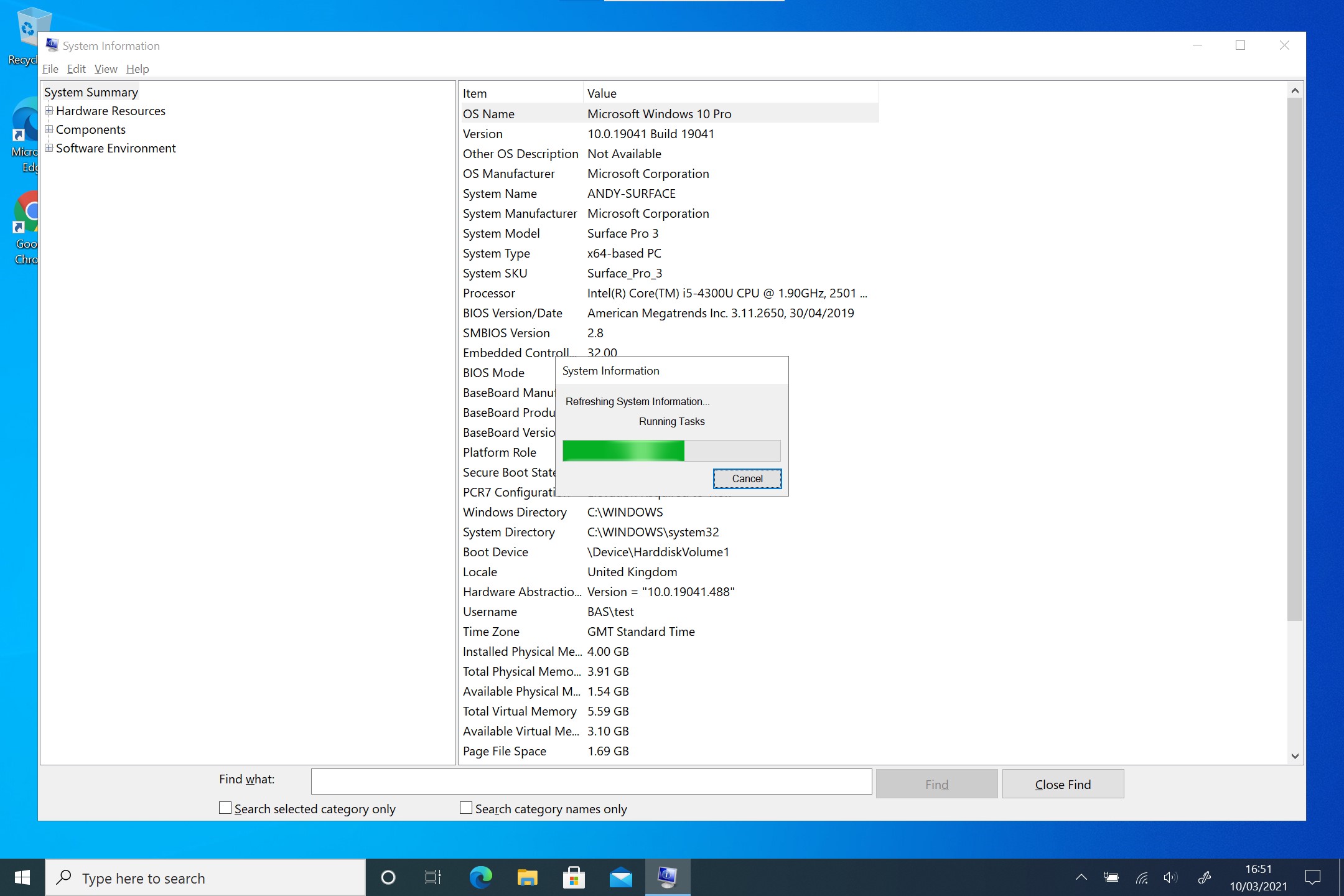The height and width of the screenshot is (896, 1344).
Task: Open the Help menu
Action: pyautogui.click(x=138, y=69)
